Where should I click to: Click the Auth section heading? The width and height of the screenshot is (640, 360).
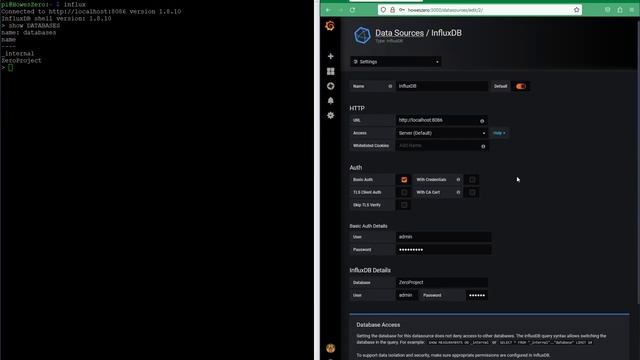pyautogui.click(x=356, y=167)
